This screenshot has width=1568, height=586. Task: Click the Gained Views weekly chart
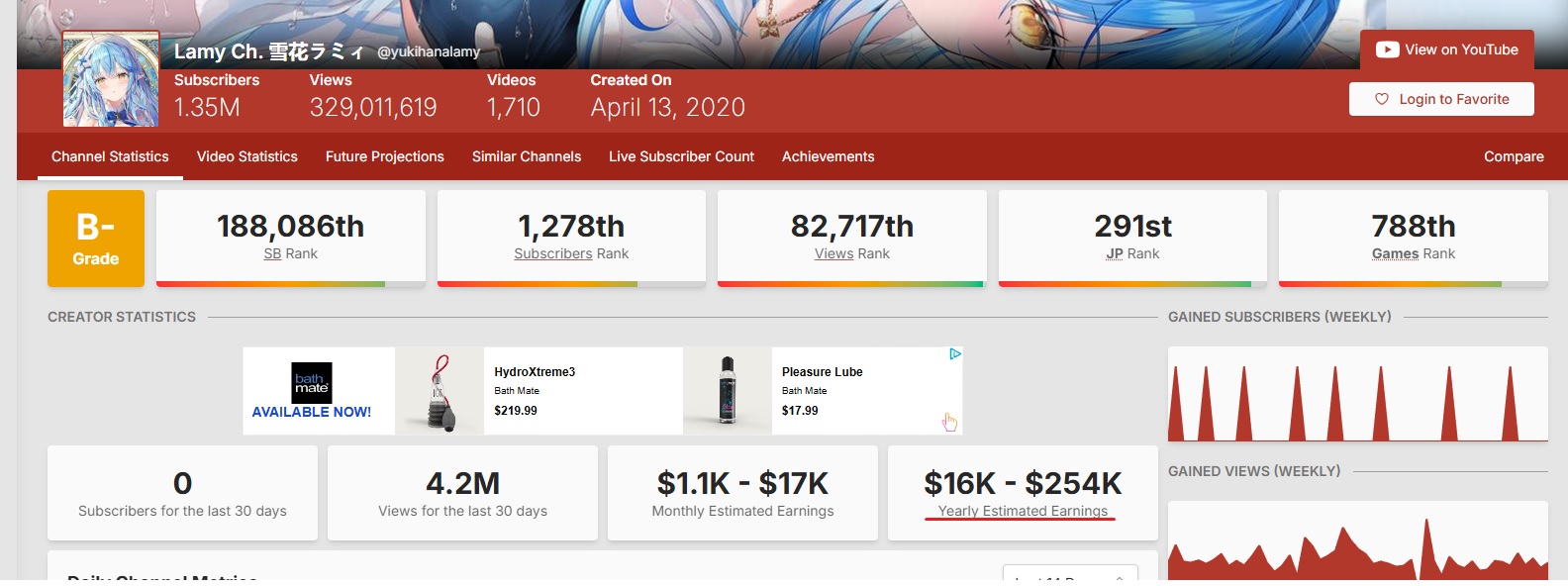pyautogui.click(x=1358, y=540)
